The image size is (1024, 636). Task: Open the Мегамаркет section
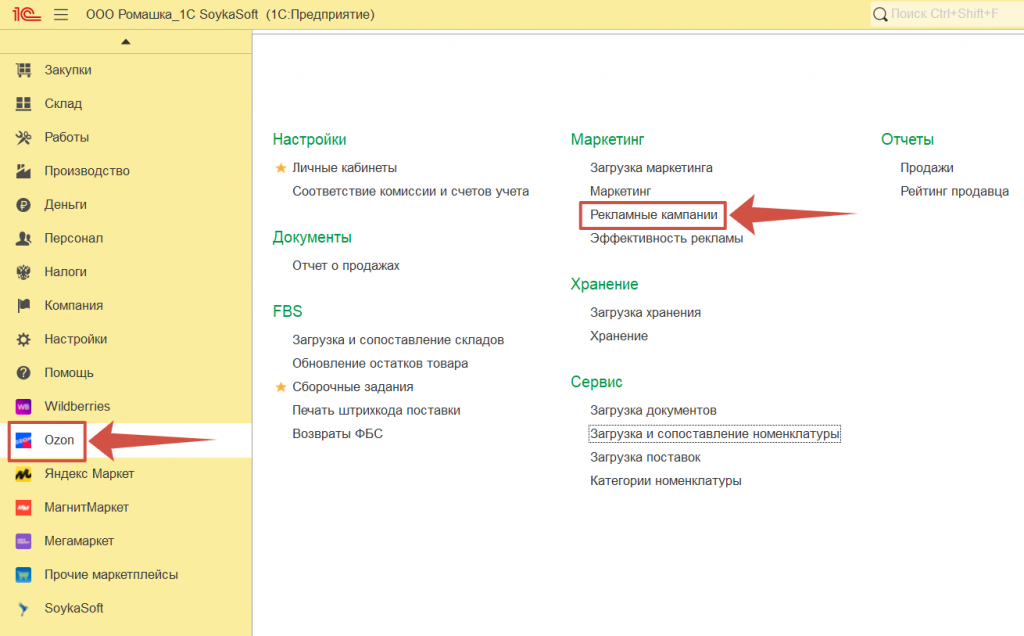[79, 541]
